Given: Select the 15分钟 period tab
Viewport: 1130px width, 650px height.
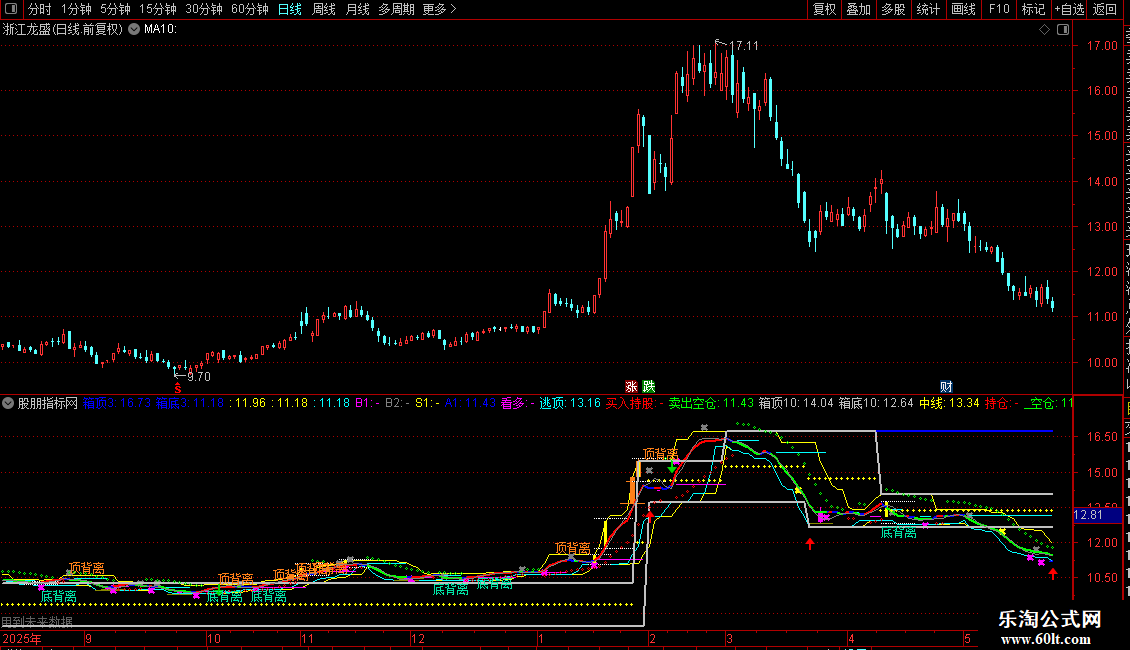Looking at the screenshot, I should [x=158, y=9].
